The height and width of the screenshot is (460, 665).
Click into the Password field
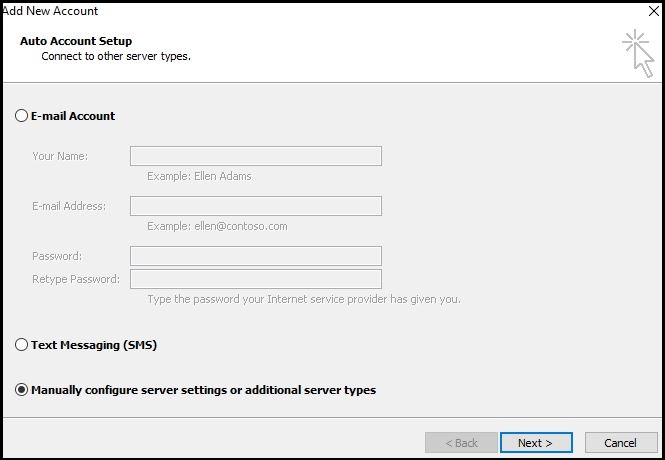click(x=256, y=256)
